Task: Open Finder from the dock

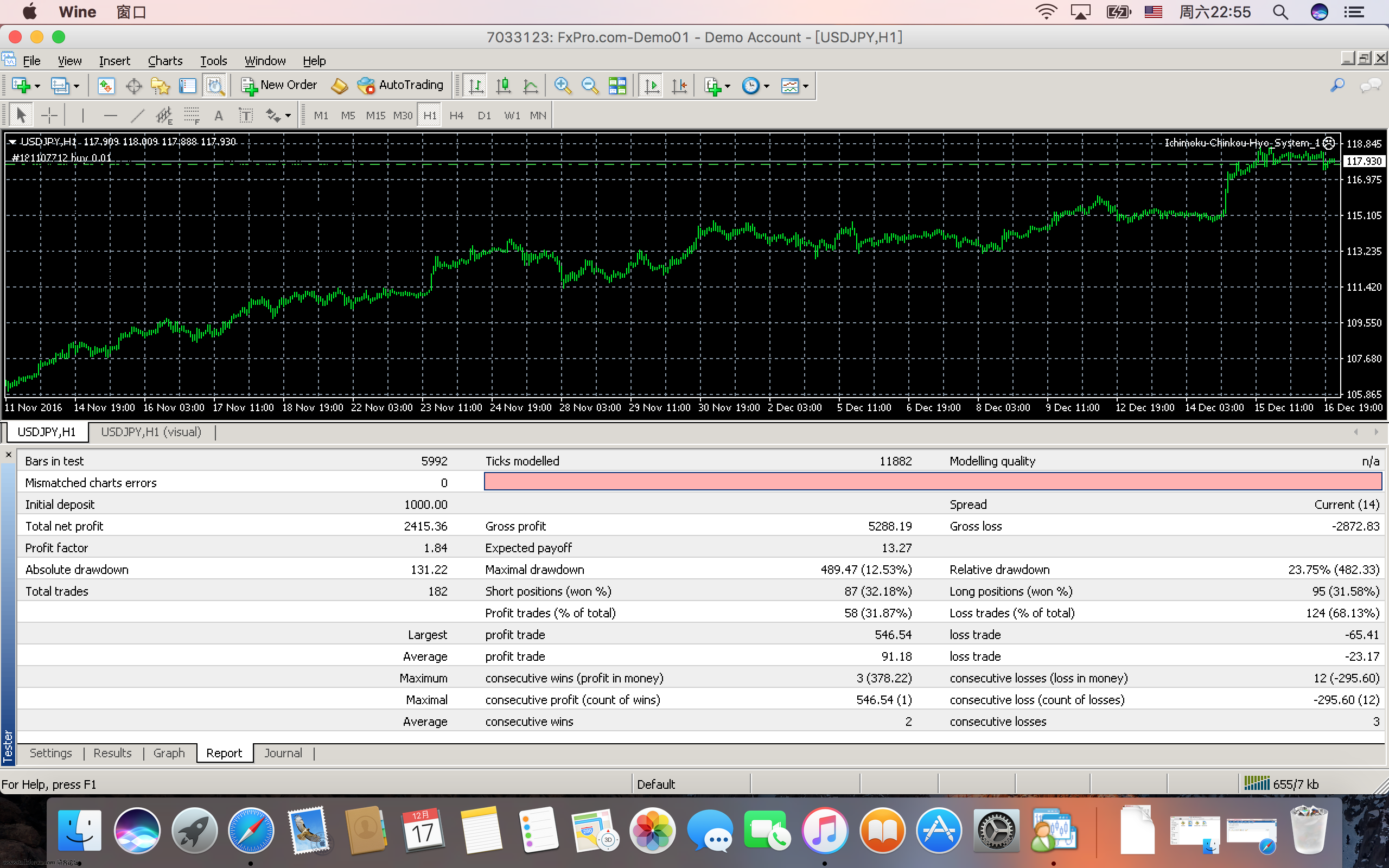Action: (x=79, y=830)
